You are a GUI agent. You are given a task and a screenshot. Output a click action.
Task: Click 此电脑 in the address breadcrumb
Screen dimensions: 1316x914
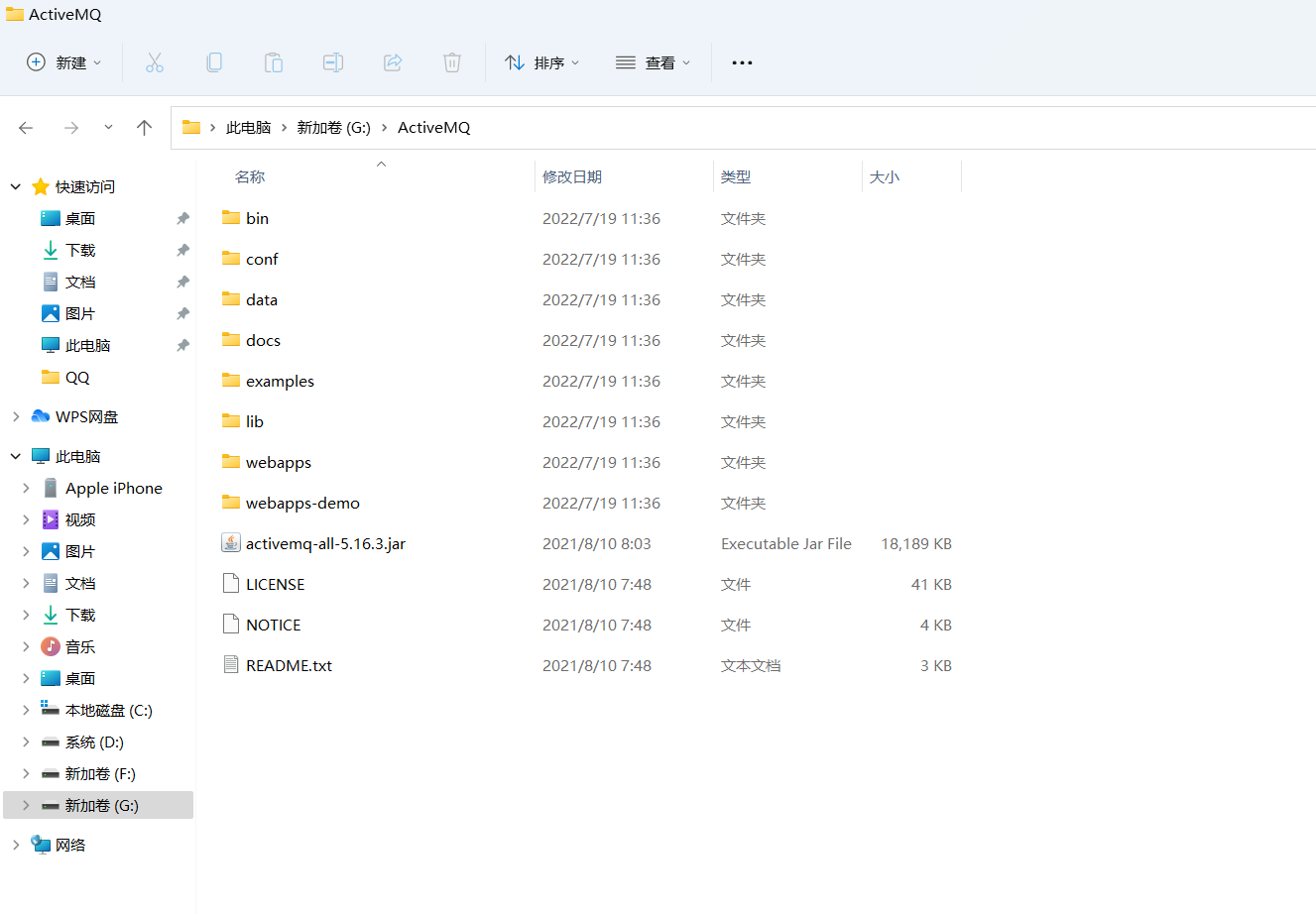tap(248, 128)
